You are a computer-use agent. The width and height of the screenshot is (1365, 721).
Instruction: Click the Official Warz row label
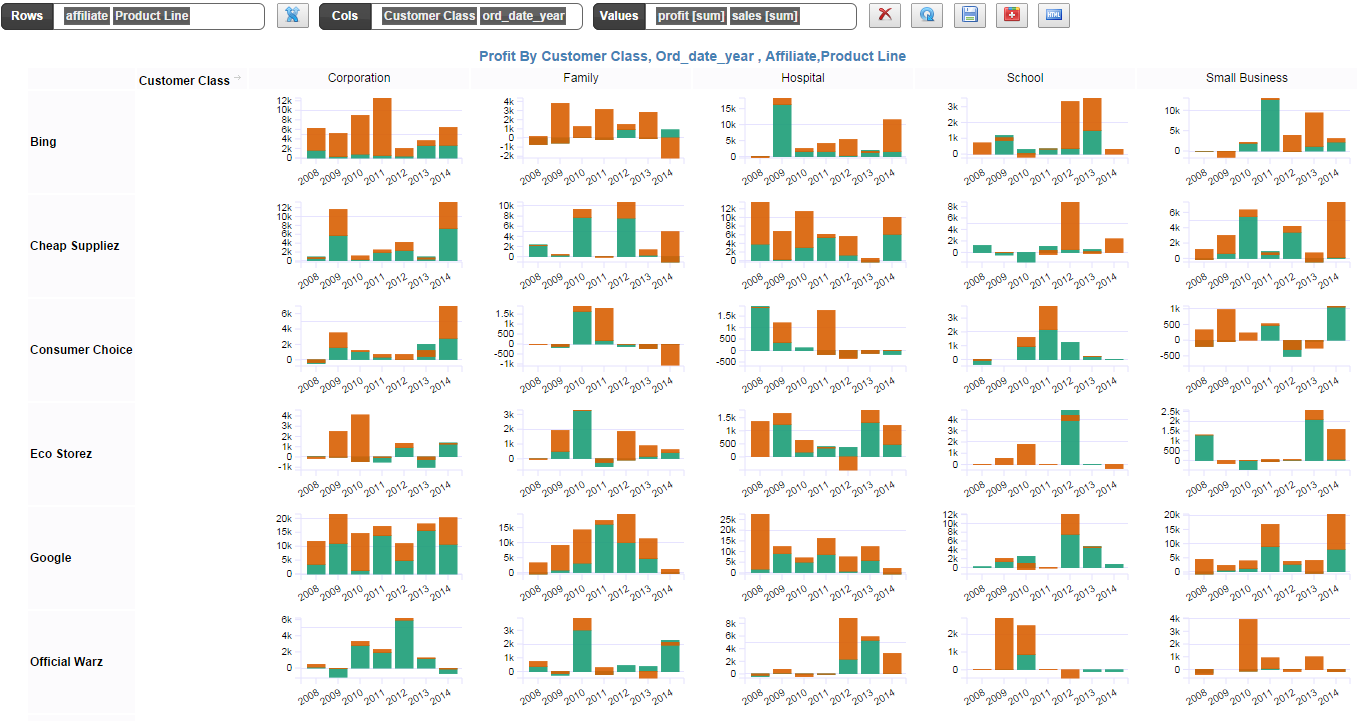pyautogui.click(x=65, y=662)
